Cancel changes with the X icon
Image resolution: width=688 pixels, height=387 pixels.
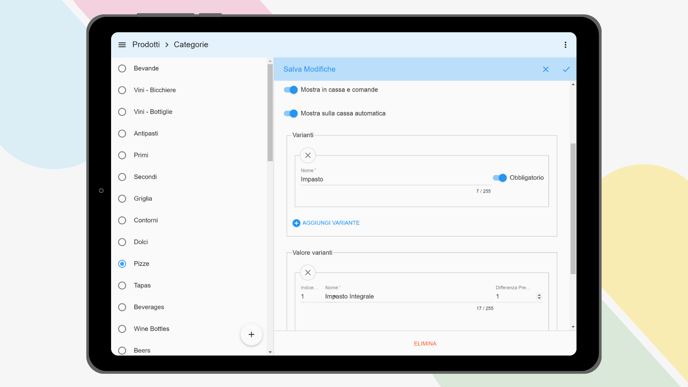[x=545, y=69]
